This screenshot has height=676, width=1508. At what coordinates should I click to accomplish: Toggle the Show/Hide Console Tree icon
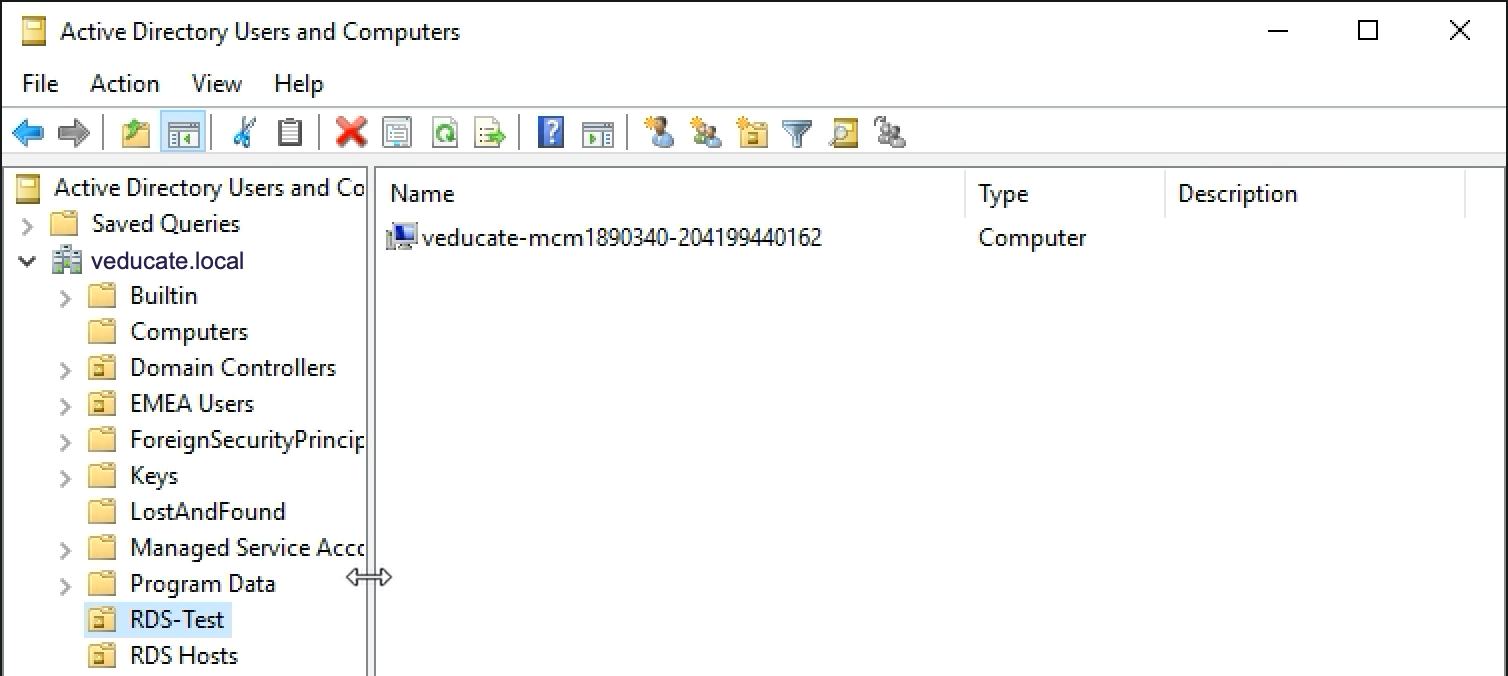tap(183, 132)
